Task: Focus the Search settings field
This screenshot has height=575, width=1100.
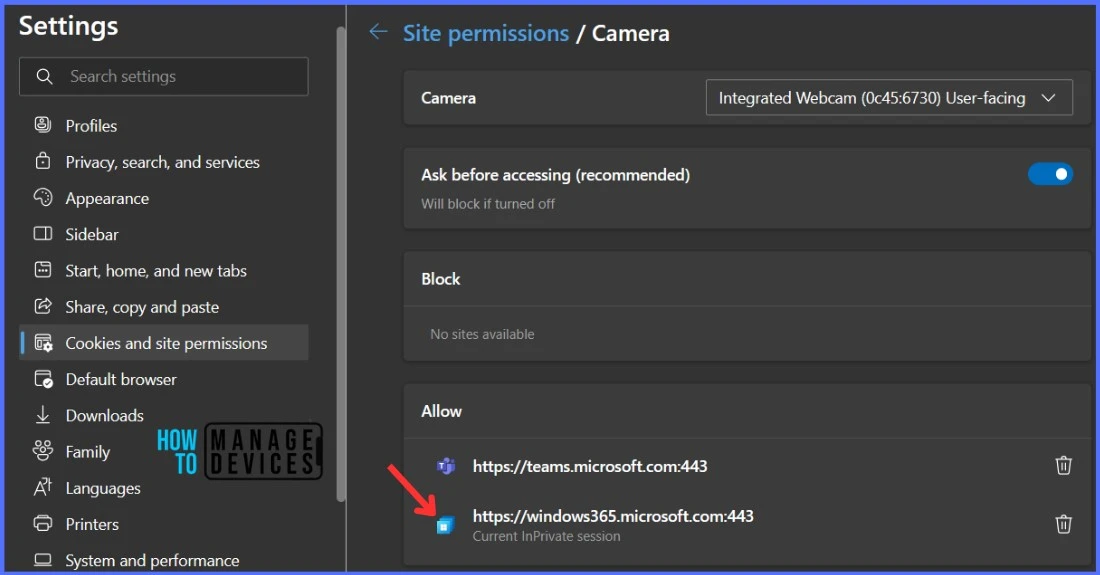Action: pos(163,76)
